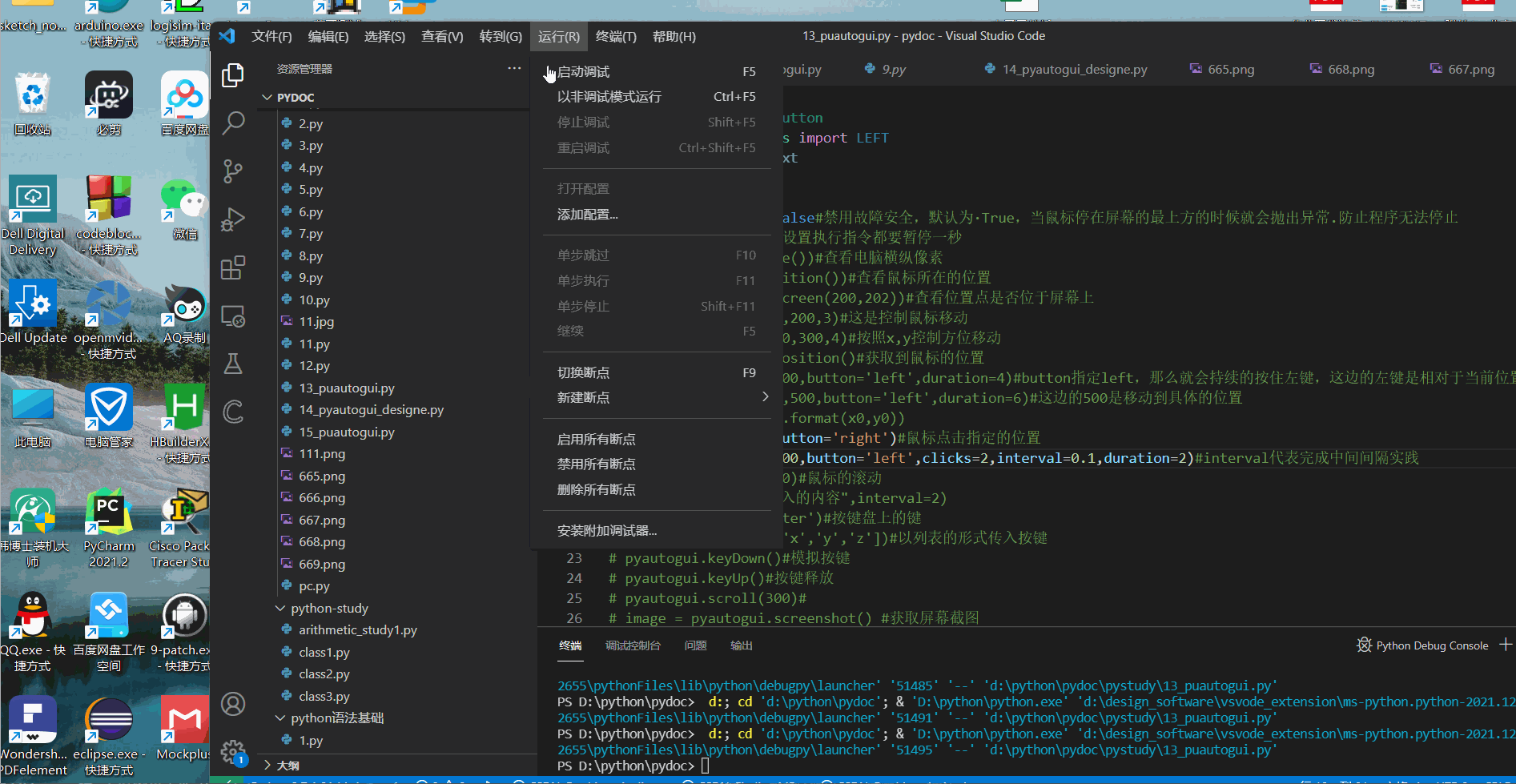Expand the 新建断点 submenu

click(657, 398)
